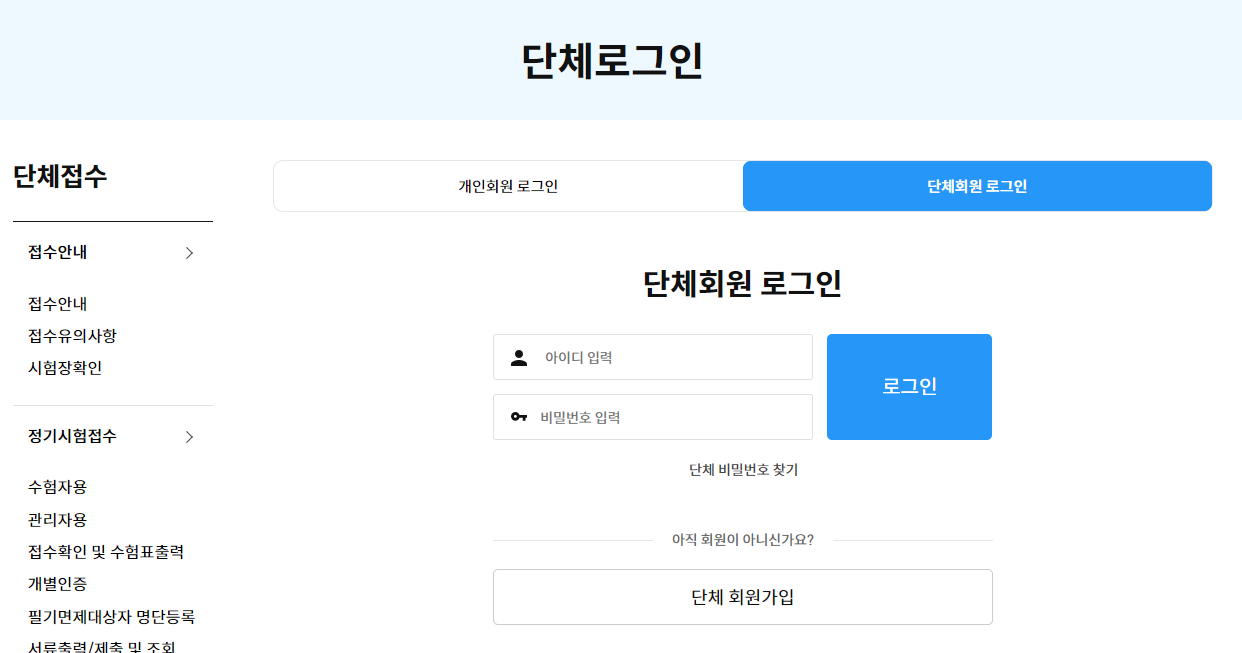Image resolution: width=1242 pixels, height=653 pixels.
Task: Open 단체 회원가입 registration button
Action: point(742,597)
